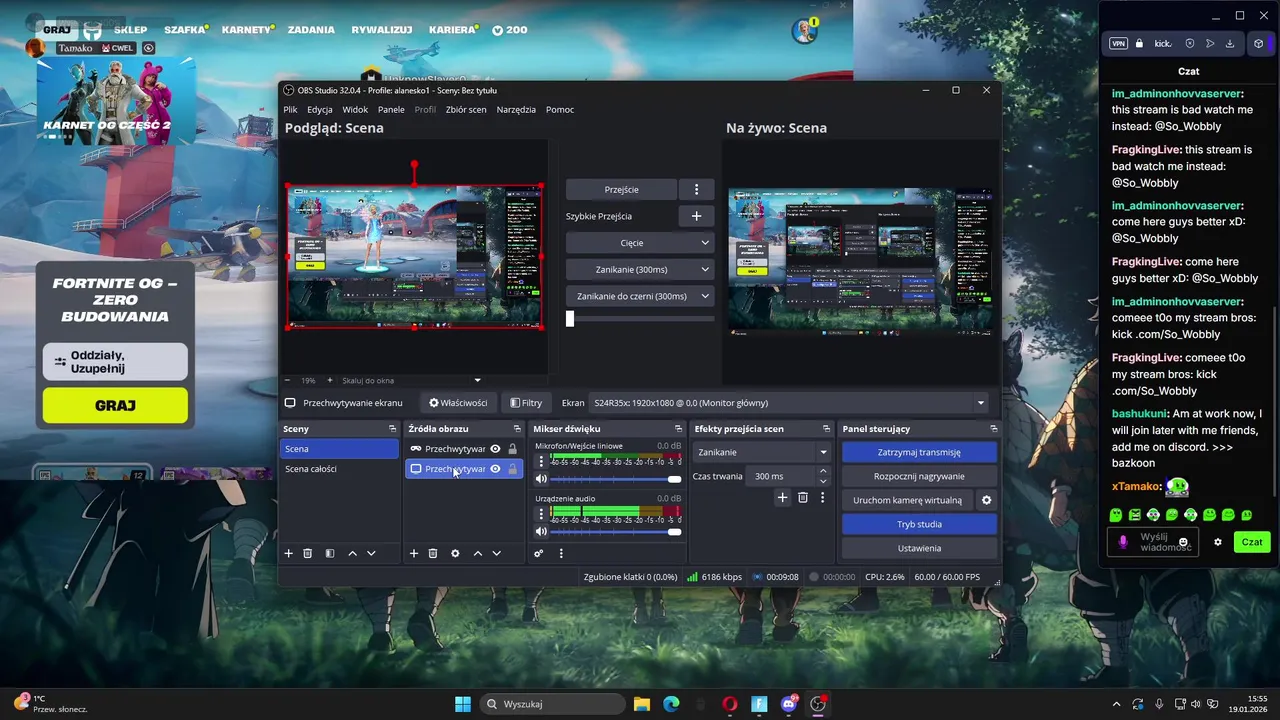Mute Urządzenie audio speaker icon

541,532
